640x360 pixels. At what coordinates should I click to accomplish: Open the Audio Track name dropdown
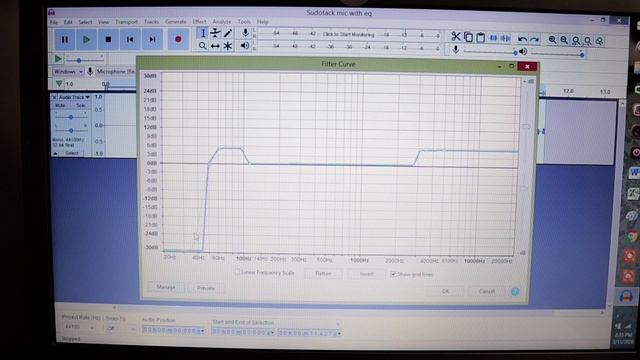click(x=74, y=97)
